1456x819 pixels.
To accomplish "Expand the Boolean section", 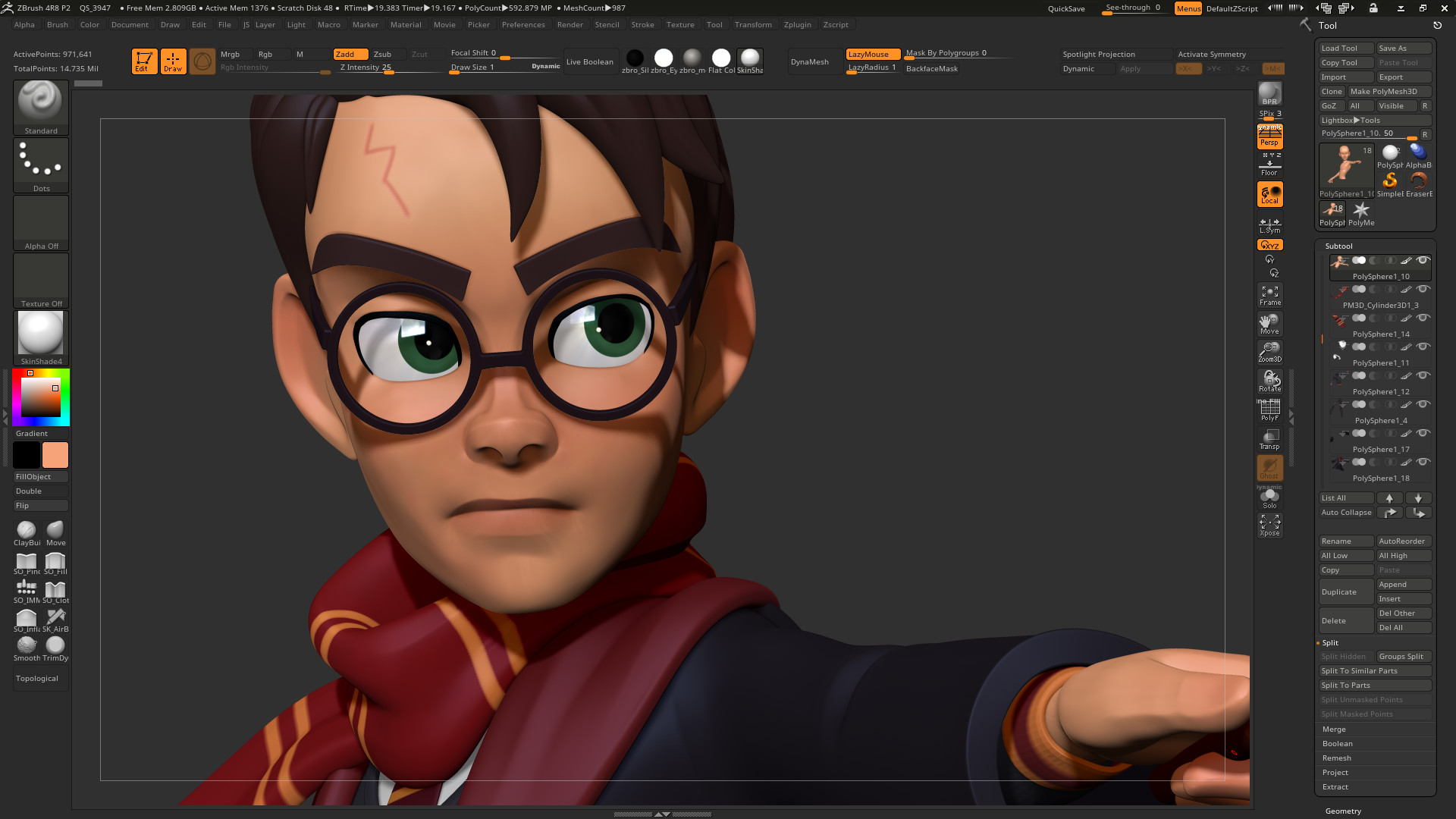I will [1337, 743].
